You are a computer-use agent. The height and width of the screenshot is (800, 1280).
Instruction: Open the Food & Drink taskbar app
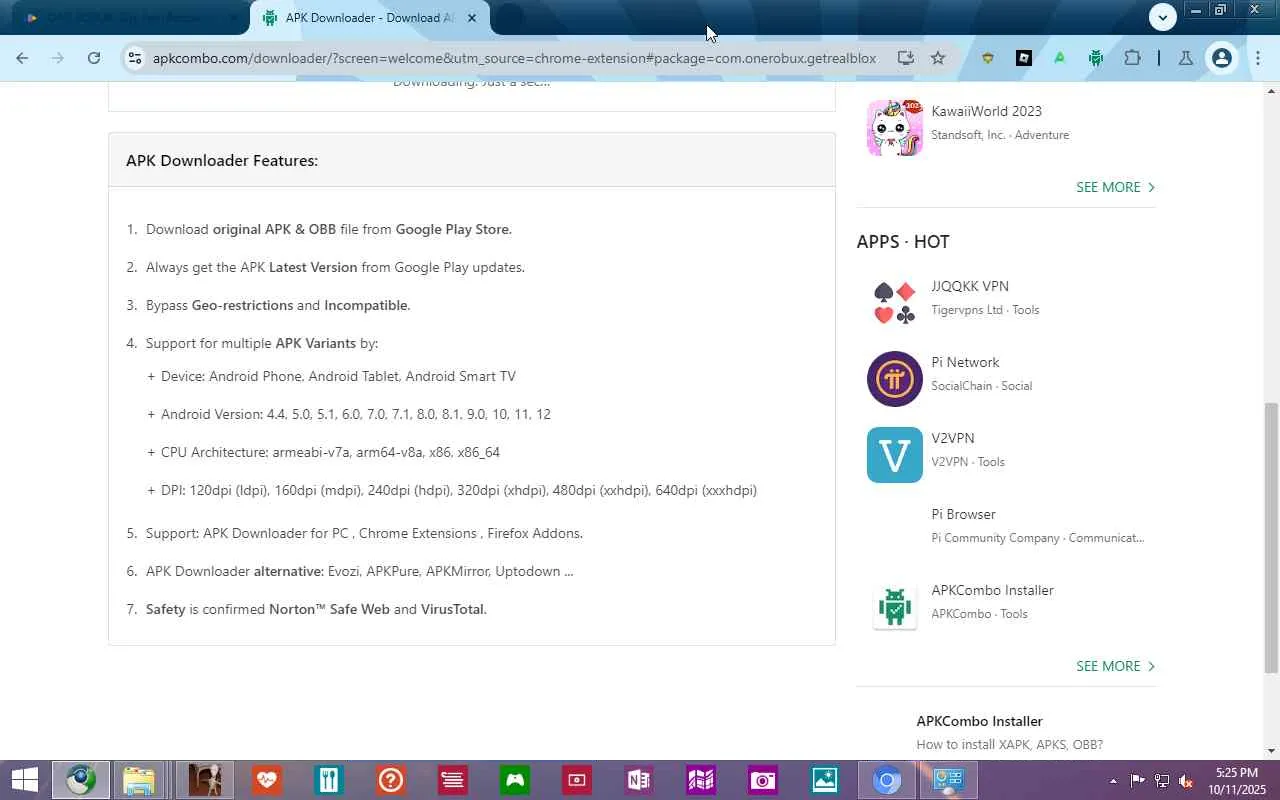tap(328, 780)
